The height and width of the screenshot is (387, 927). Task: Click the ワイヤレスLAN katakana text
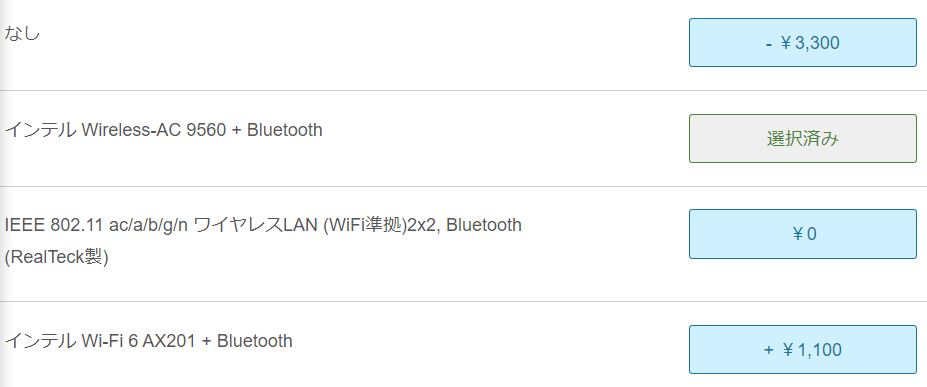pyautogui.click(x=256, y=225)
